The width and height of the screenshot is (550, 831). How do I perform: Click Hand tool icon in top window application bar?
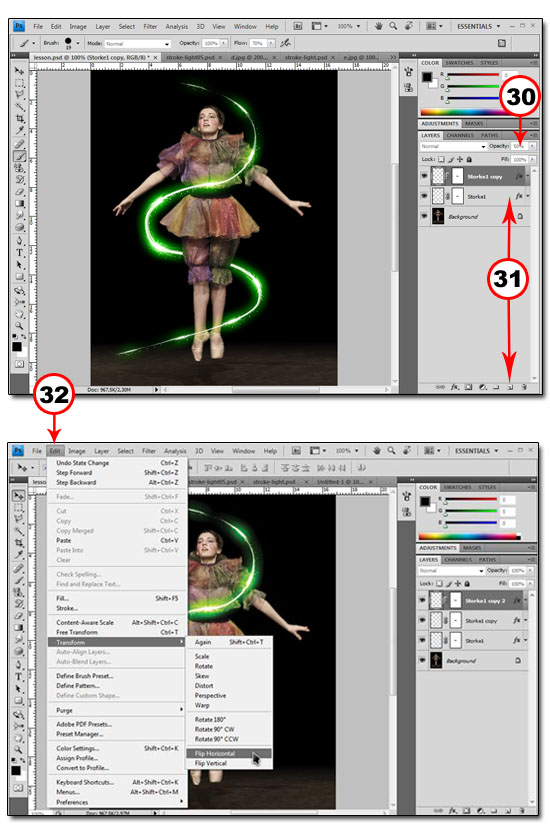[378, 26]
